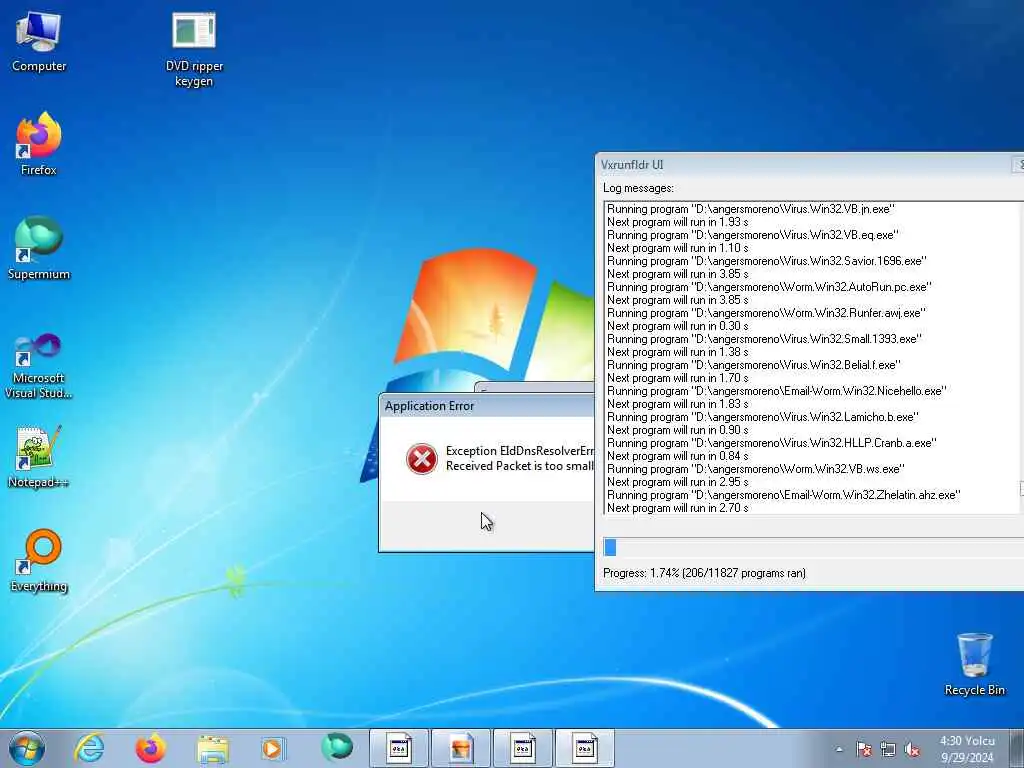Select the "Progress: 1.74%" status text

point(704,573)
